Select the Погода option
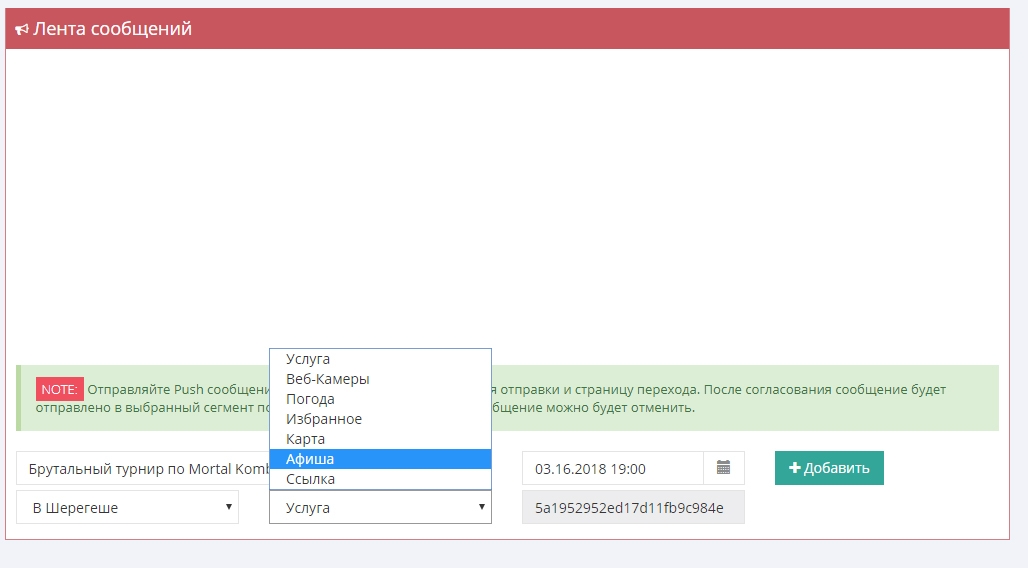The width and height of the screenshot is (1028, 568). [x=310, y=399]
